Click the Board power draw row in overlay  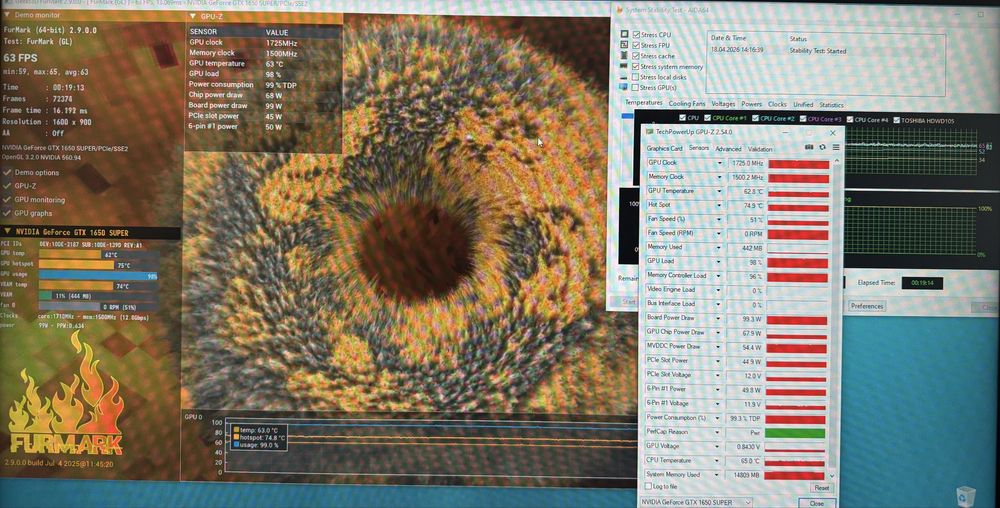(x=264, y=106)
